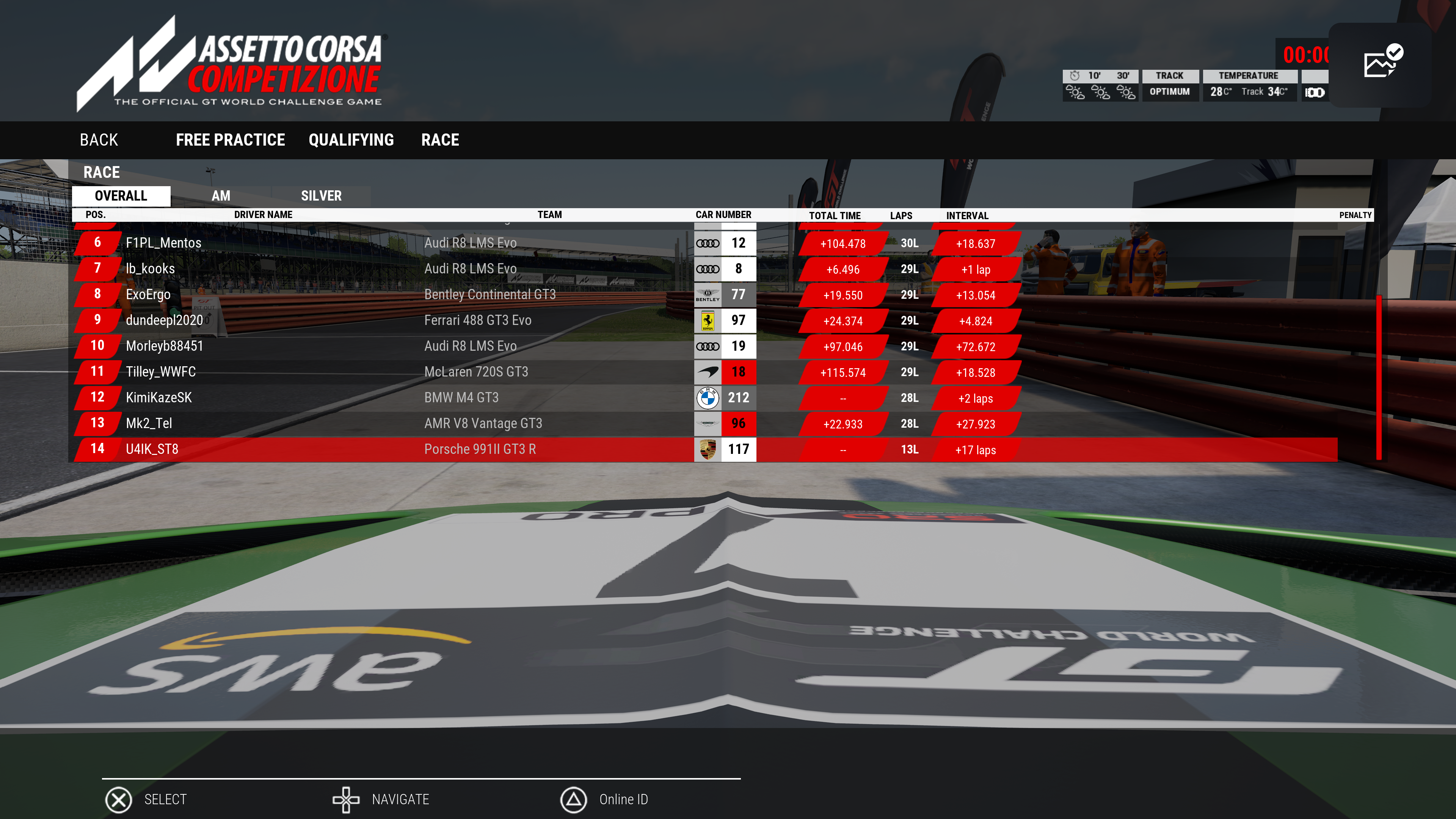This screenshot has height=819, width=1456.
Task: Click the McLaren 720S GT3 team entry
Action: pos(476,372)
